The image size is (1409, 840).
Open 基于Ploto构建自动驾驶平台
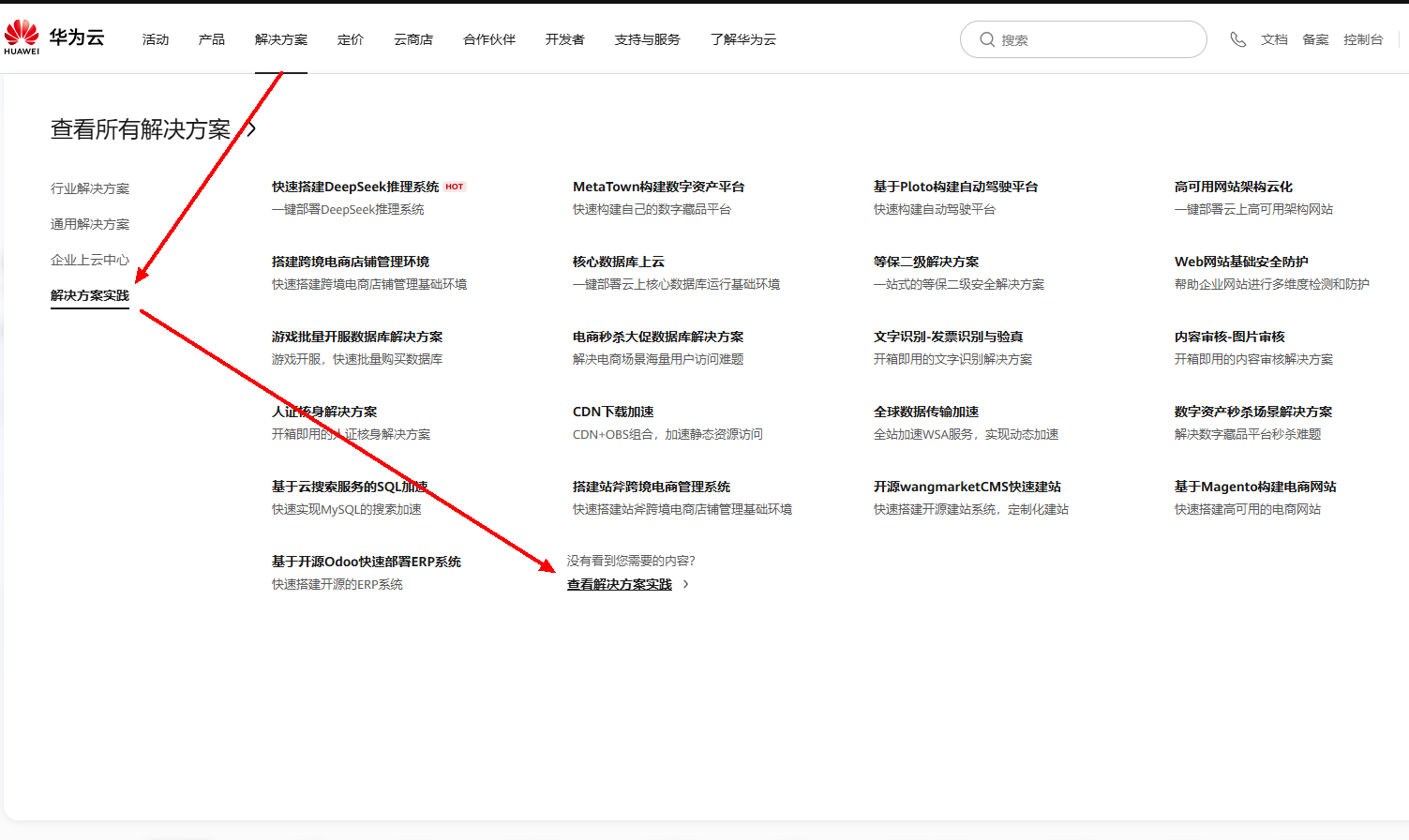[956, 187]
